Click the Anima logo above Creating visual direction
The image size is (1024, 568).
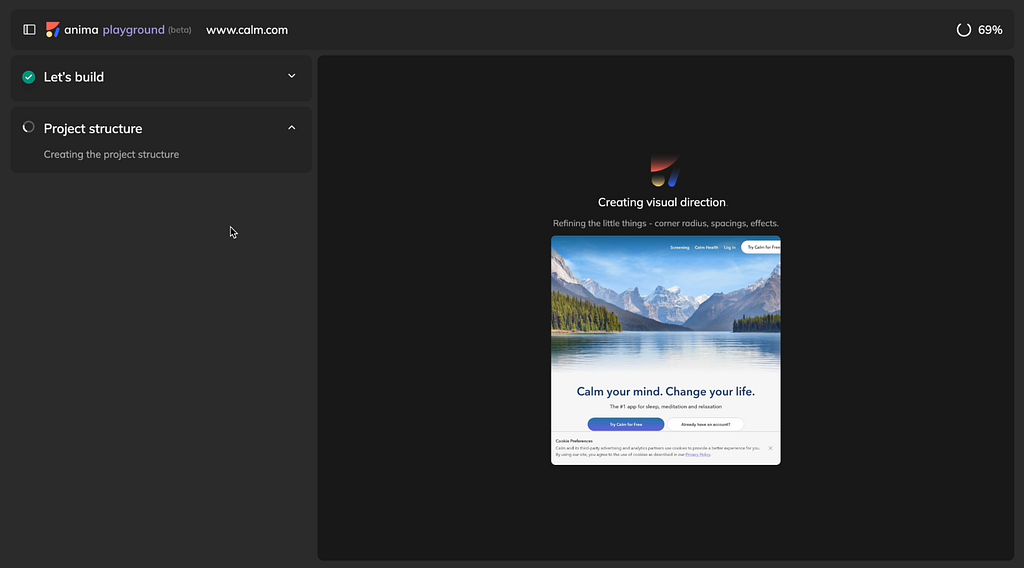tap(665, 171)
